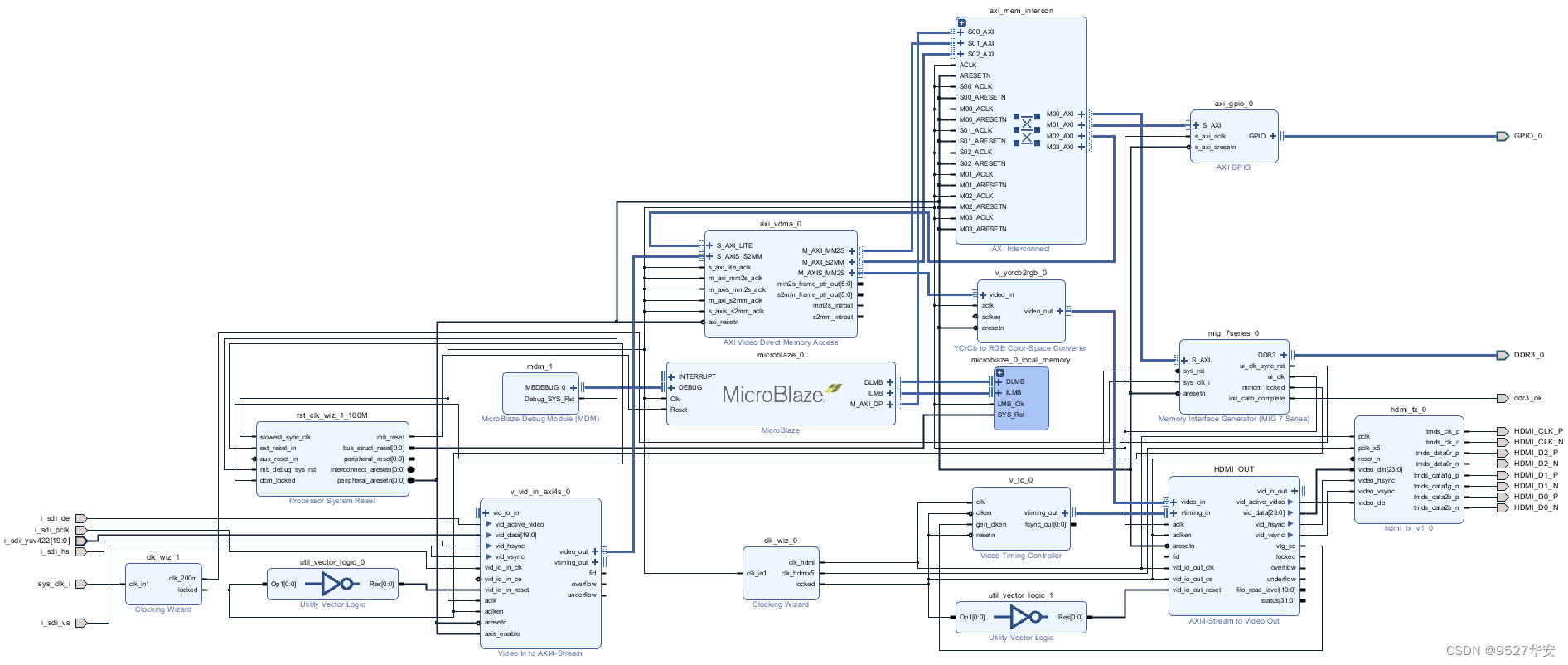
Task: Expand M_AXI_MM2S pin on axi_vdma_0
Action: [x=852, y=250]
